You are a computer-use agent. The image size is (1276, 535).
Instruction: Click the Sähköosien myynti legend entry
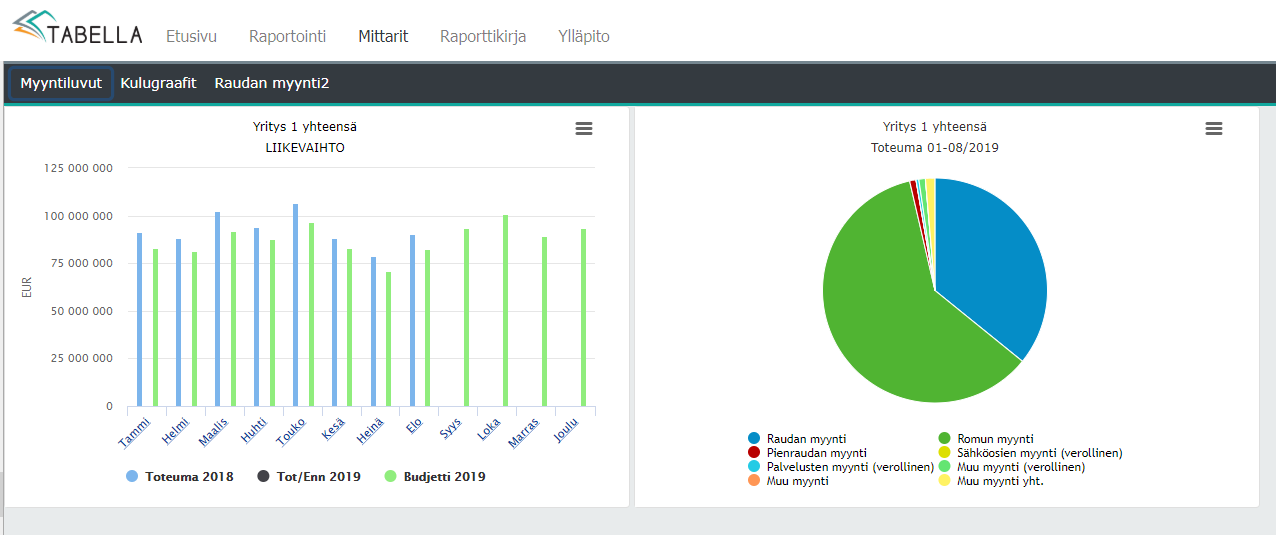point(1039,453)
